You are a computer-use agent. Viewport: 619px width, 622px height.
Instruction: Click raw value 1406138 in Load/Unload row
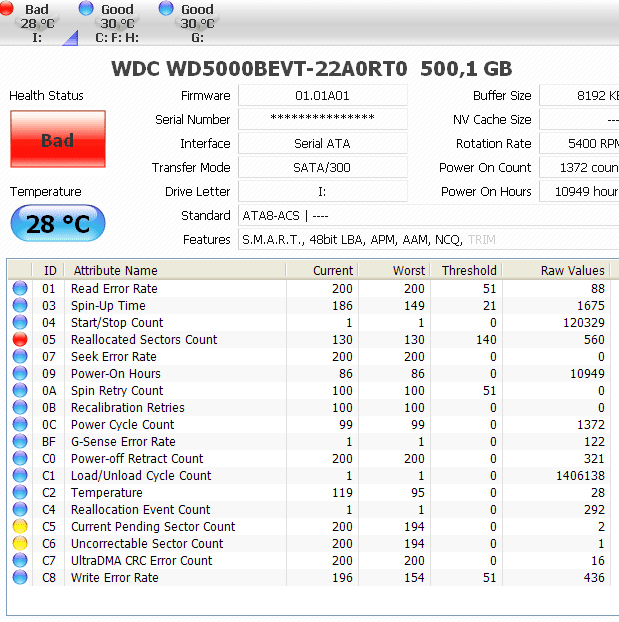(x=580, y=476)
